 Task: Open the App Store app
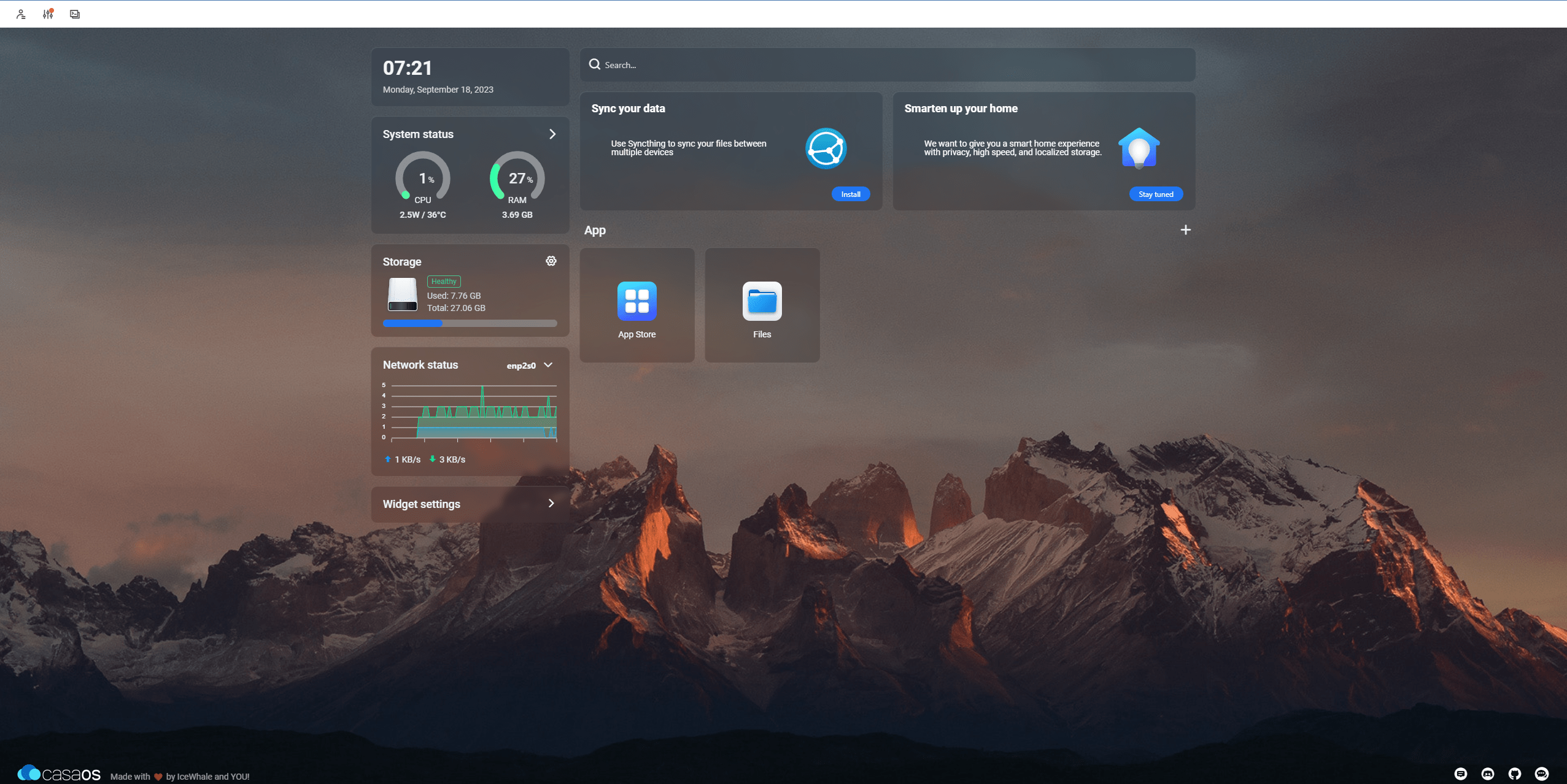click(636, 305)
